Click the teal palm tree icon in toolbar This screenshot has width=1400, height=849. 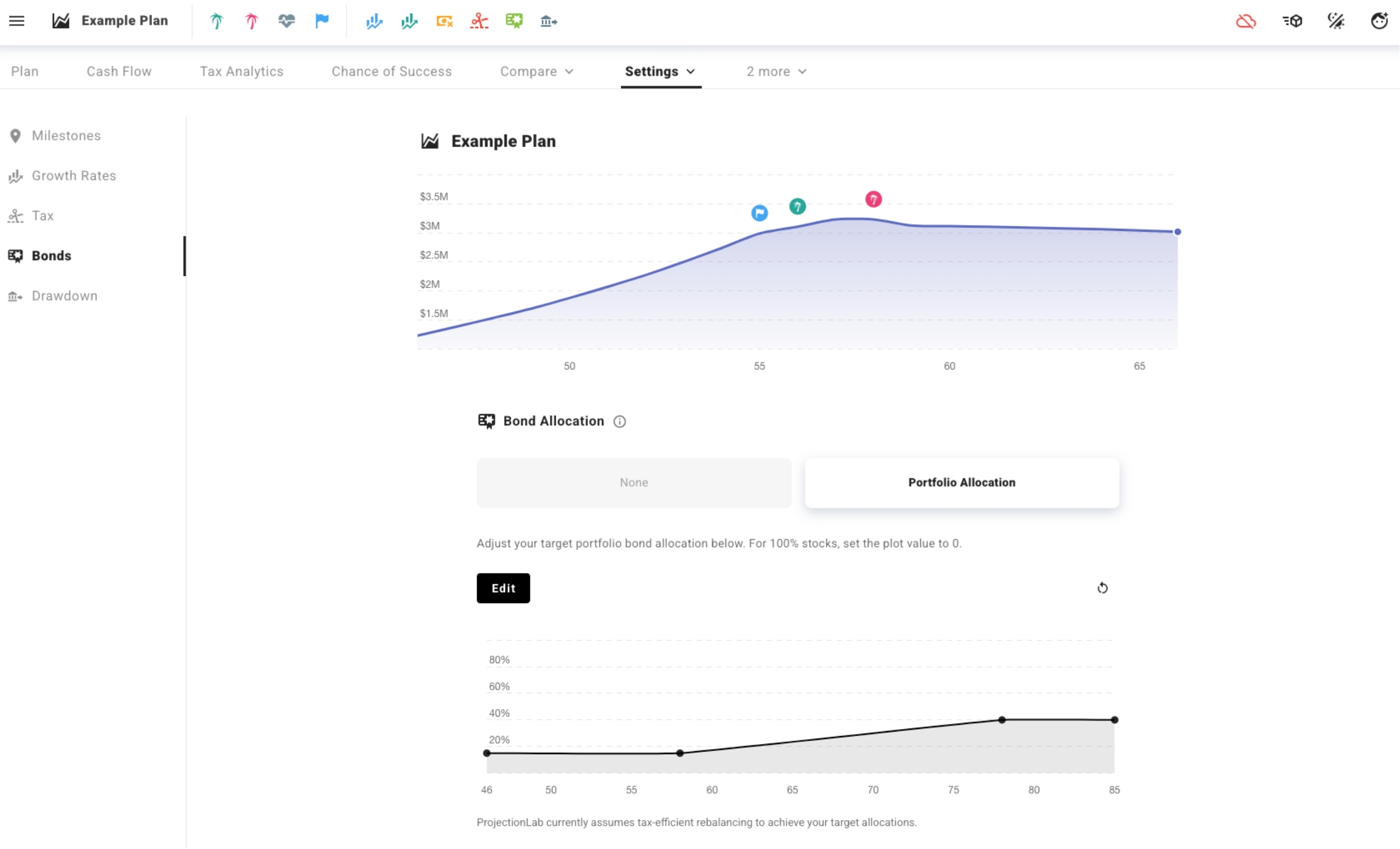pyautogui.click(x=216, y=21)
